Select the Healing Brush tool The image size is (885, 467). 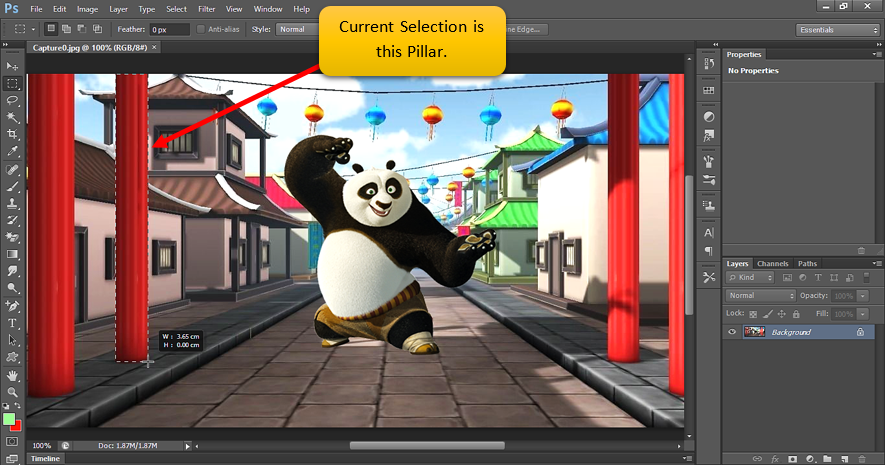coord(12,169)
